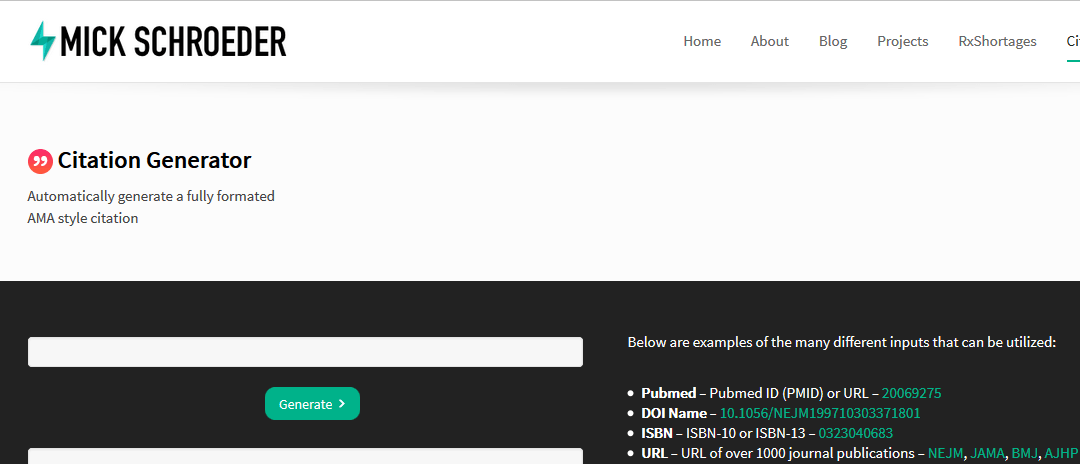Open the NEJM example URL link

pos(946,453)
